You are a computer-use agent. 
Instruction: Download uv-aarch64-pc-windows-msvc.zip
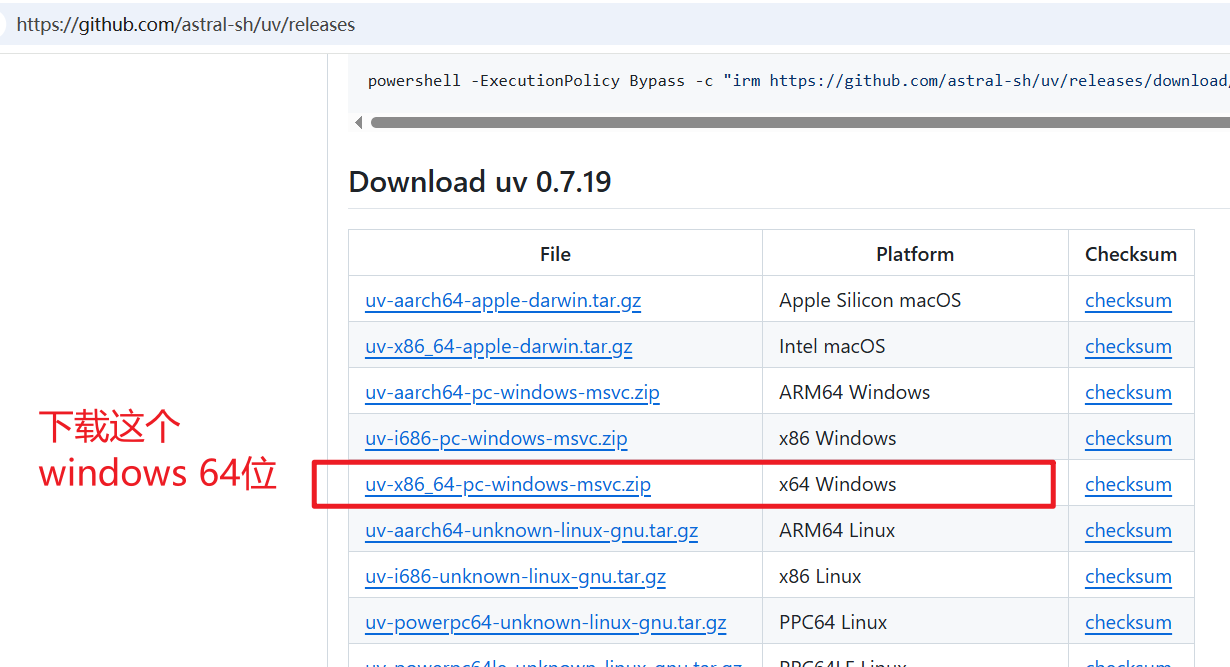(x=512, y=393)
